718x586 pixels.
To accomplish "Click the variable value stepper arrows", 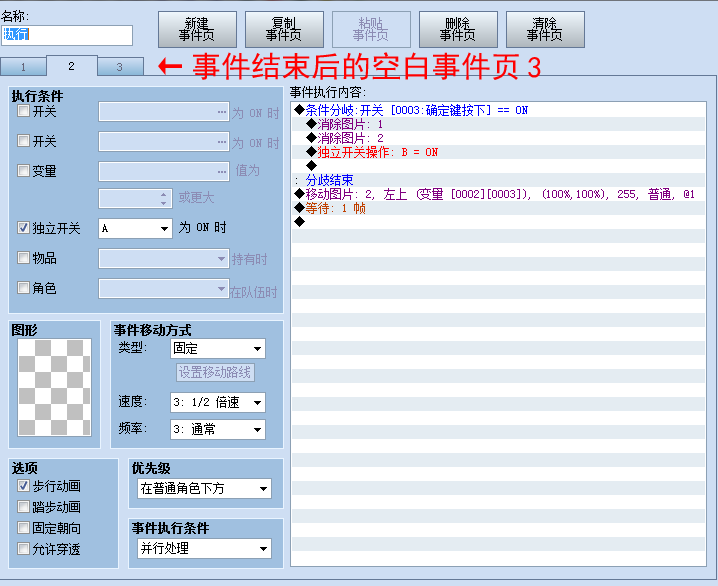I will coord(163,198).
